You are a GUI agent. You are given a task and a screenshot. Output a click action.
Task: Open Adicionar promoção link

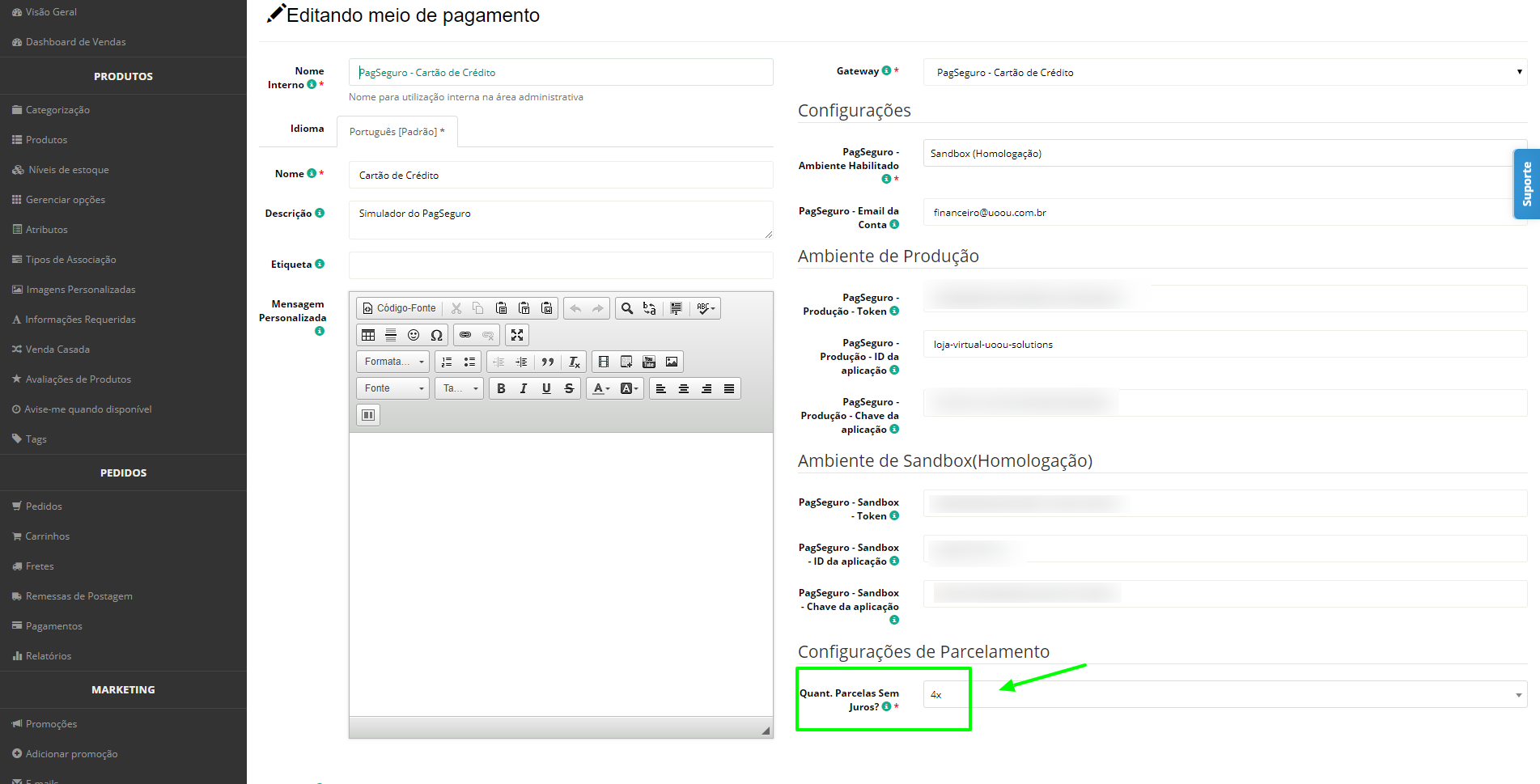tap(71, 754)
